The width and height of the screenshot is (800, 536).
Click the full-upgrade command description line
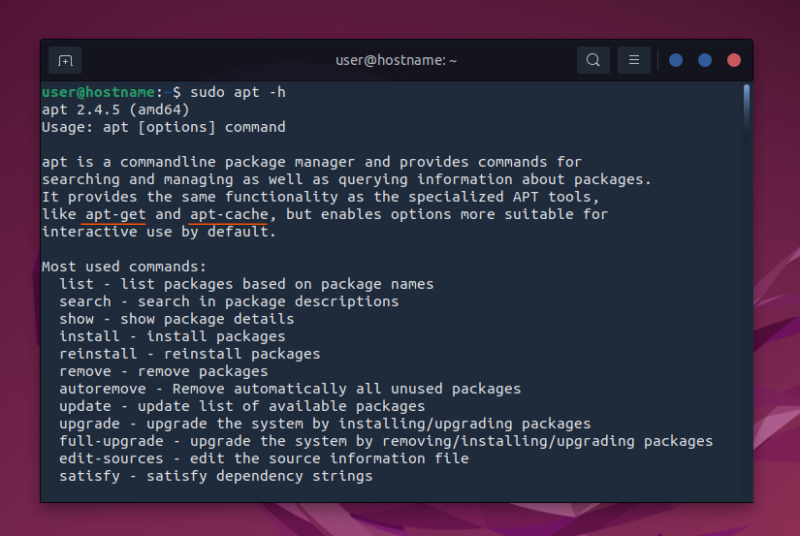point(386,441)
